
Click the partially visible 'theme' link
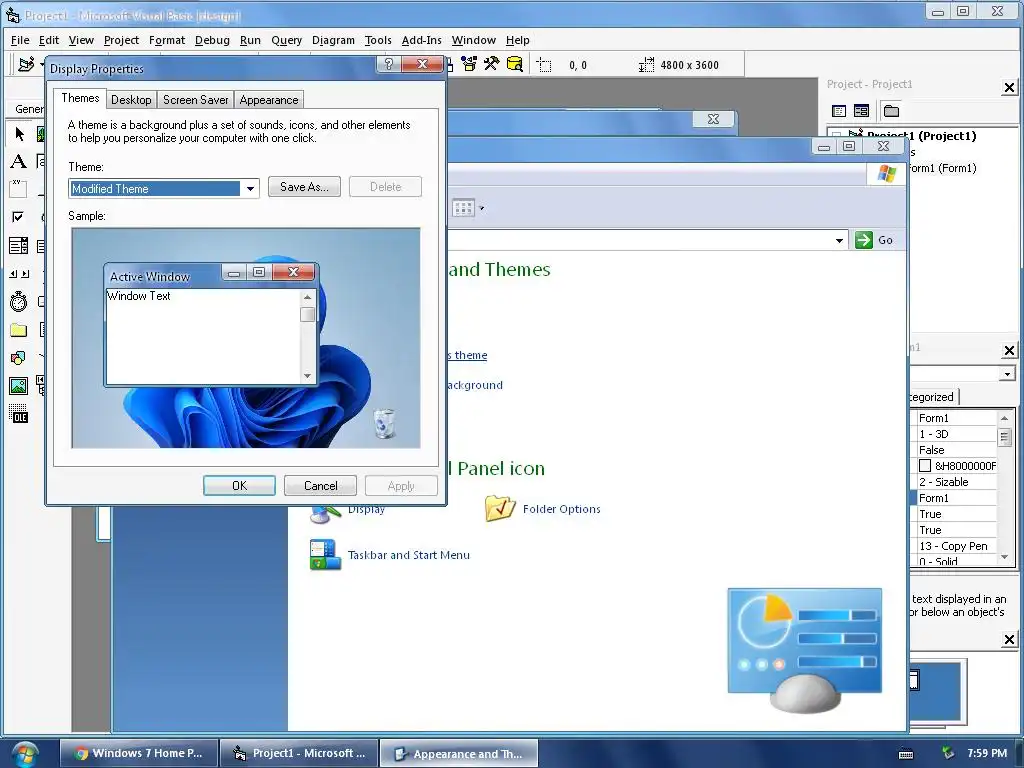tap(470, 355)
